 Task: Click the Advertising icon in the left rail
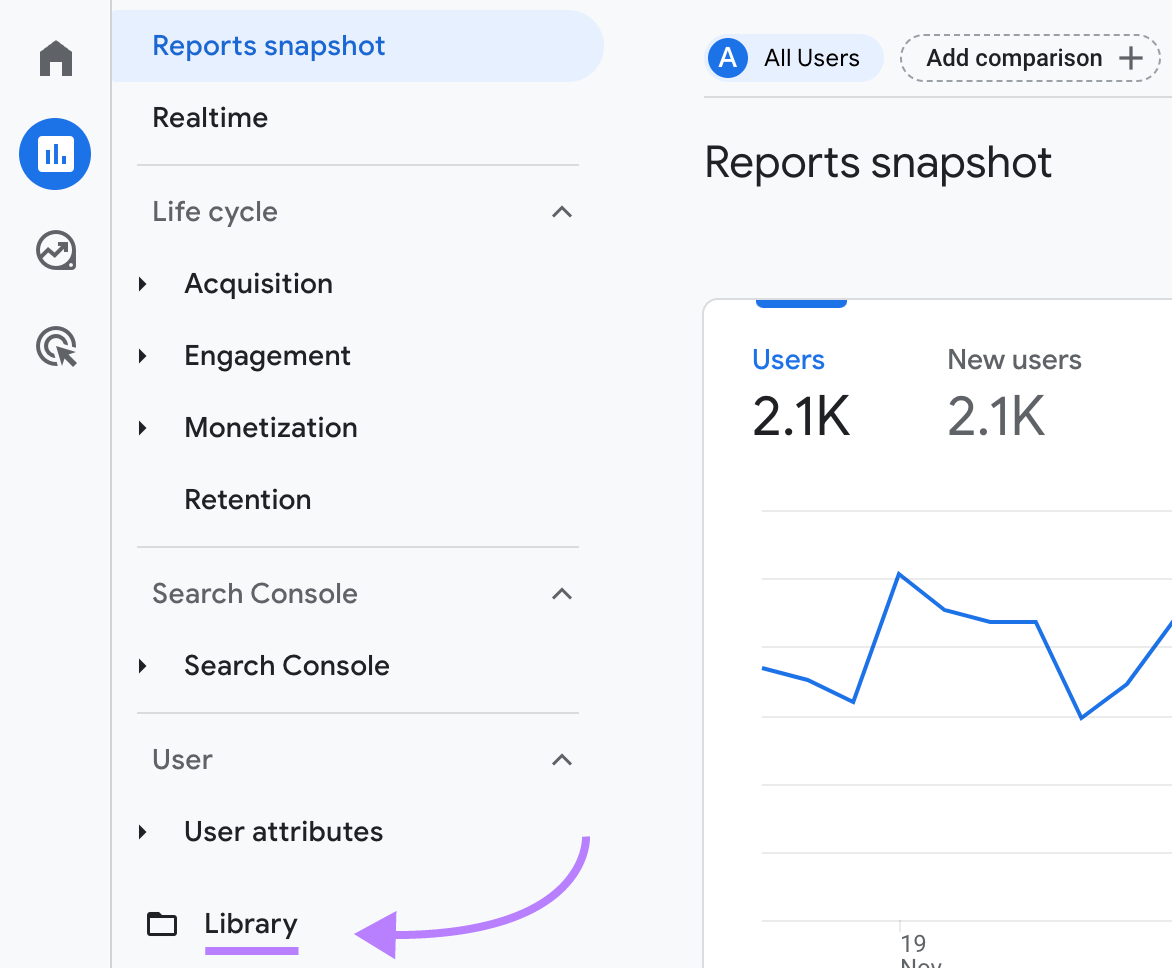pos(54,347)
